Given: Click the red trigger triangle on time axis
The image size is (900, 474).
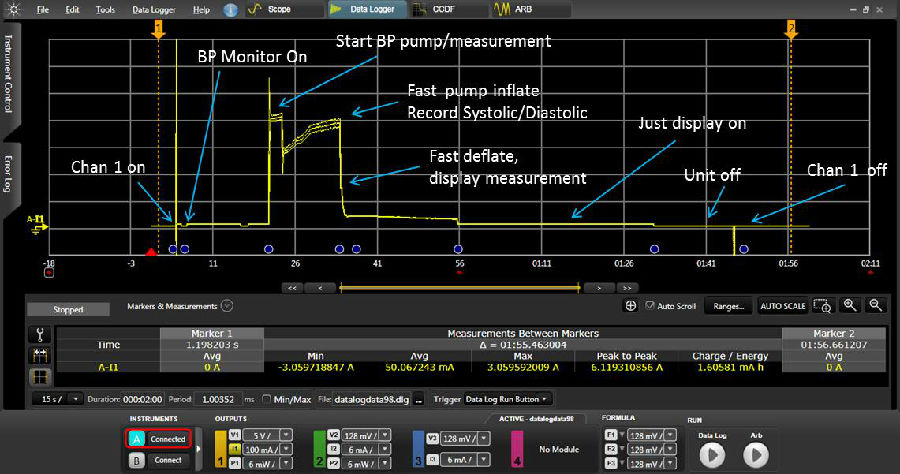Looking at the screenshot, I should [x=150, y=251].
